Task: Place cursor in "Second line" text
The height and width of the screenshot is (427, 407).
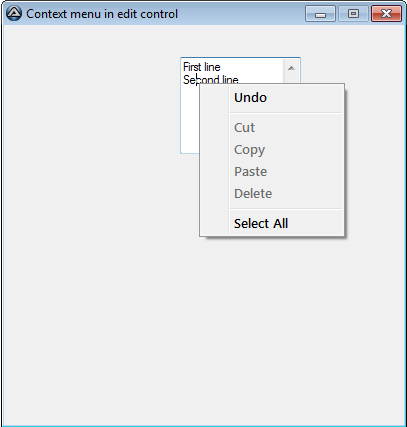Action: 211,80
